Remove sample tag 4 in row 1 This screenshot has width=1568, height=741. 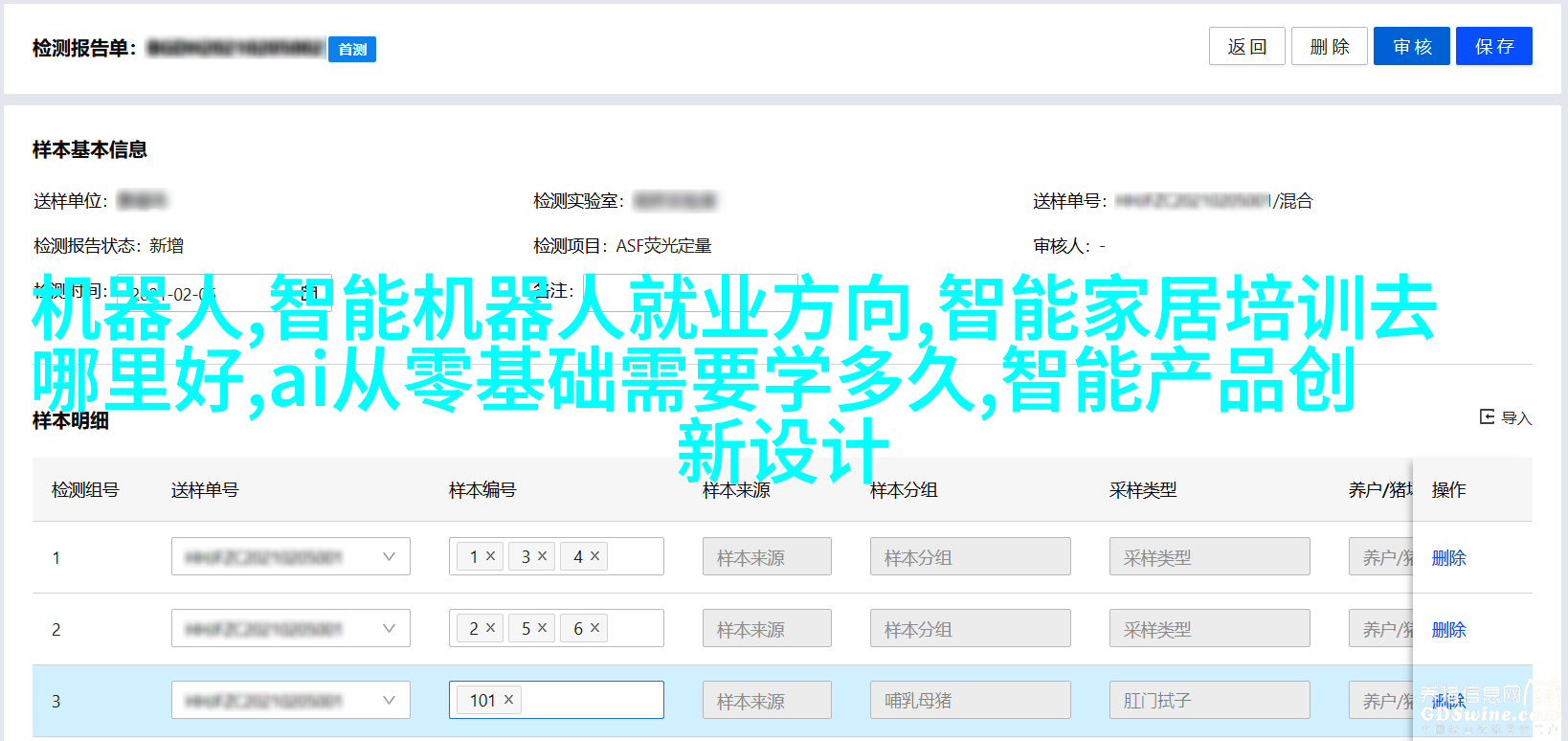coord(595,556)
